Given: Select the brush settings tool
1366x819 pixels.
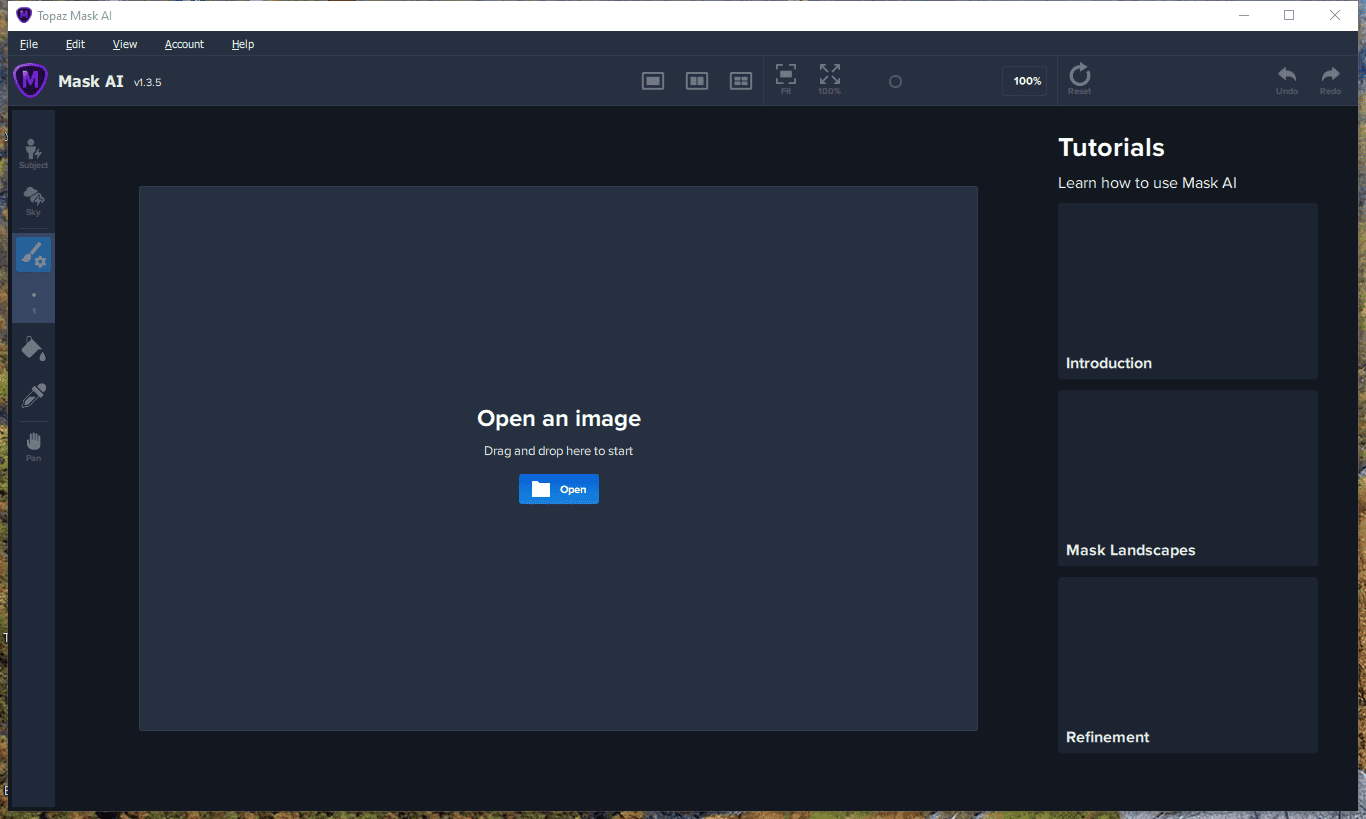Looking at the screenshot, I should [x=33, y=255].
